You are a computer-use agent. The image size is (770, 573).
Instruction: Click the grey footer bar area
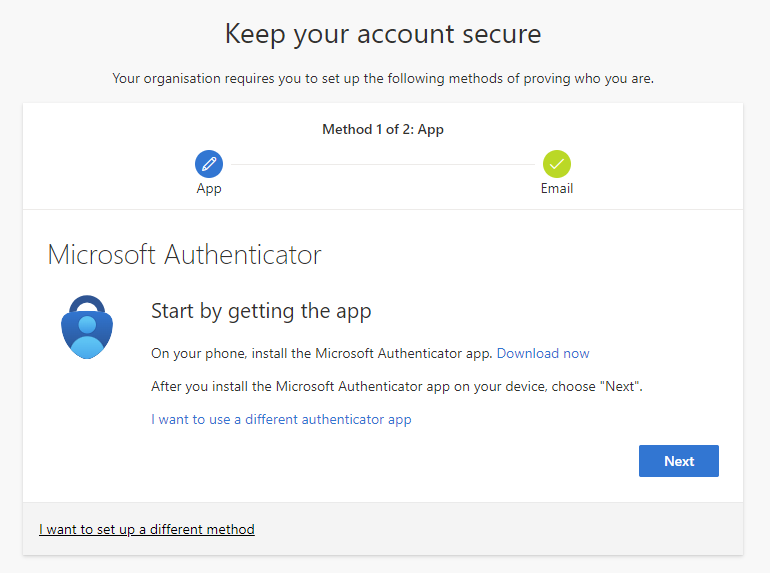(x=383, y=529)
